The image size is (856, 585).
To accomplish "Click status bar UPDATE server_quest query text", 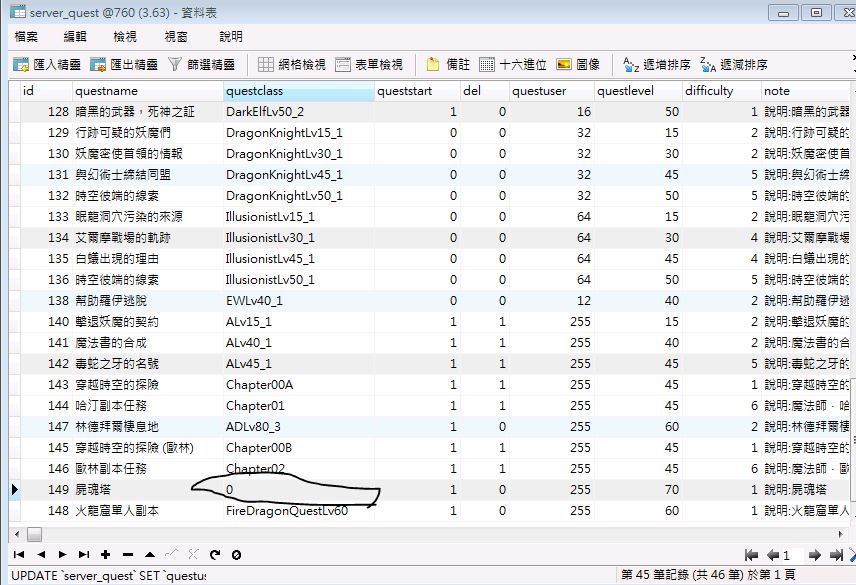I will tap(109, 575).
